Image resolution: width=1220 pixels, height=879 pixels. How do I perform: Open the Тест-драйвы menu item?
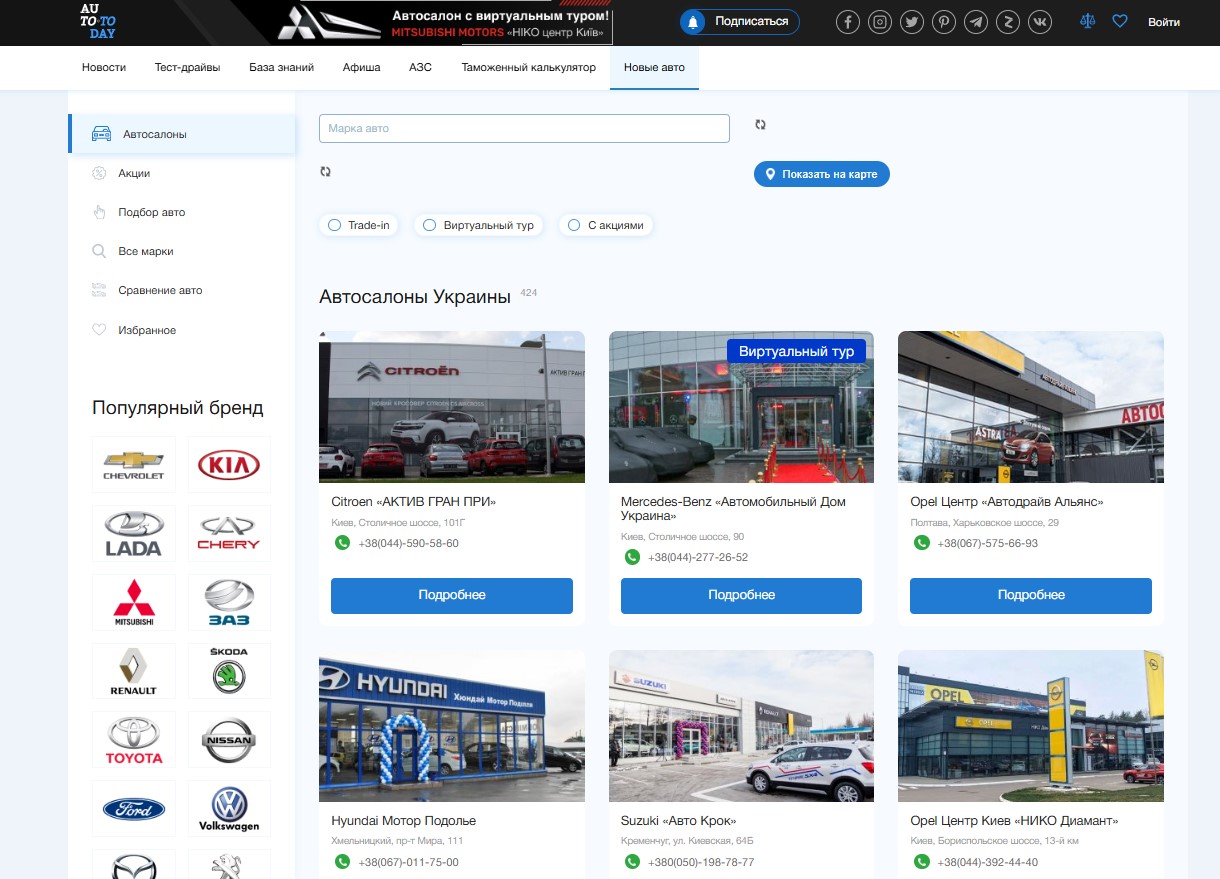(x=187, y=68)
